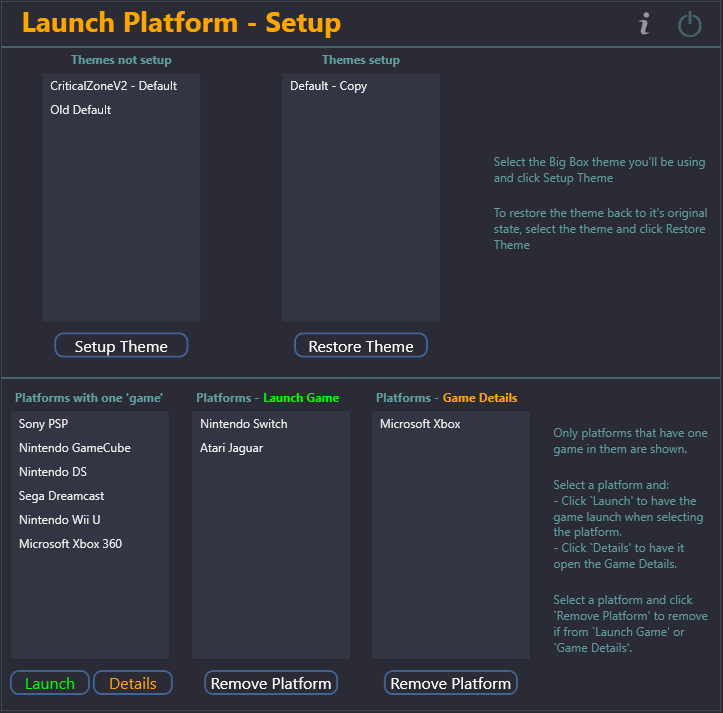Screen dimensions: 723x713
Task: Select Nintendo Switch in Launch Game list
Action: pos(244,424)
